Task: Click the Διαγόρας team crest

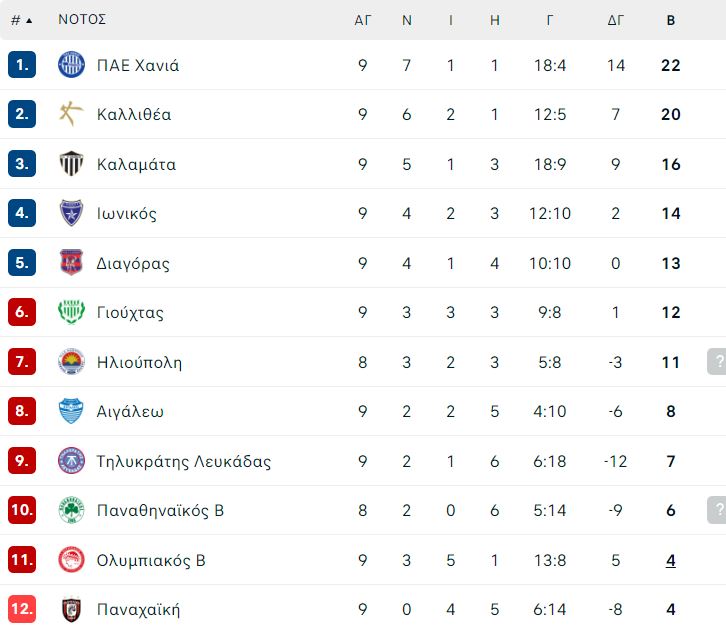Action: tap(71, 263)
